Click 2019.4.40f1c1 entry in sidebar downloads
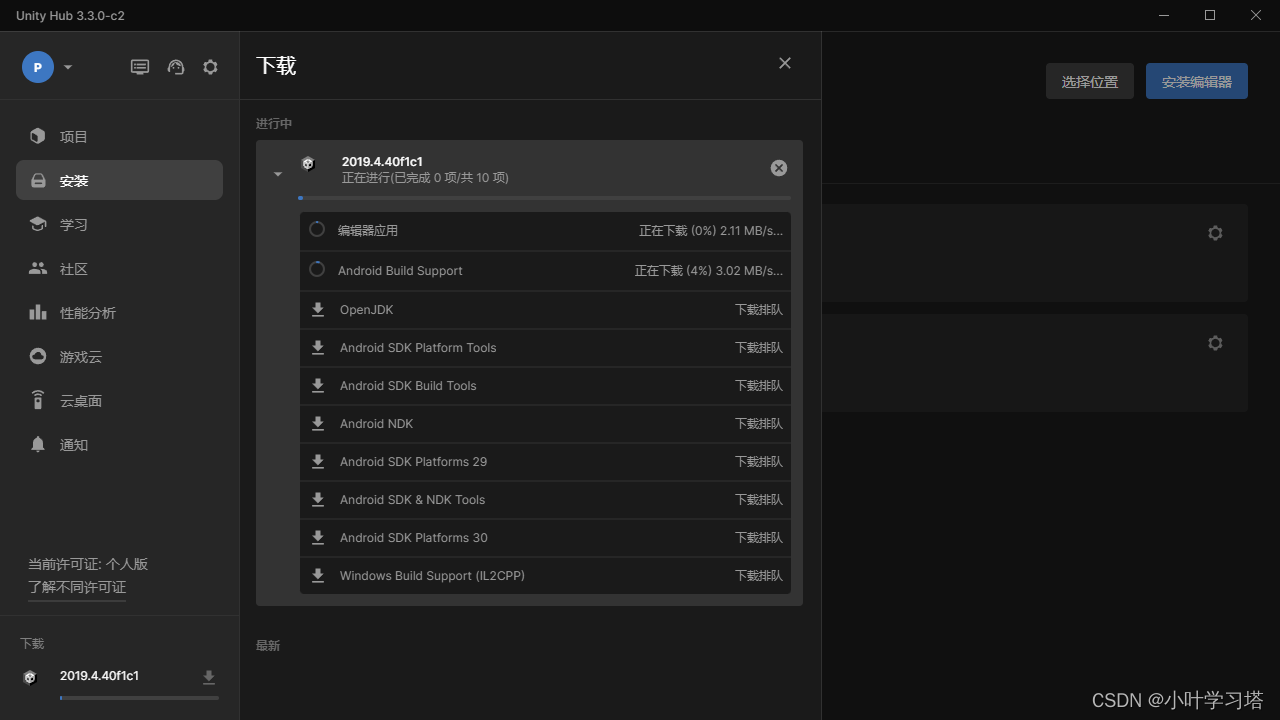 (x=99, y=676)
